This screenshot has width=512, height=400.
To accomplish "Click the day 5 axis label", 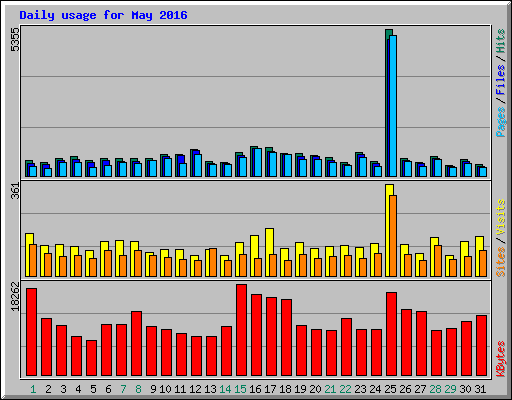I will [93, 389].
